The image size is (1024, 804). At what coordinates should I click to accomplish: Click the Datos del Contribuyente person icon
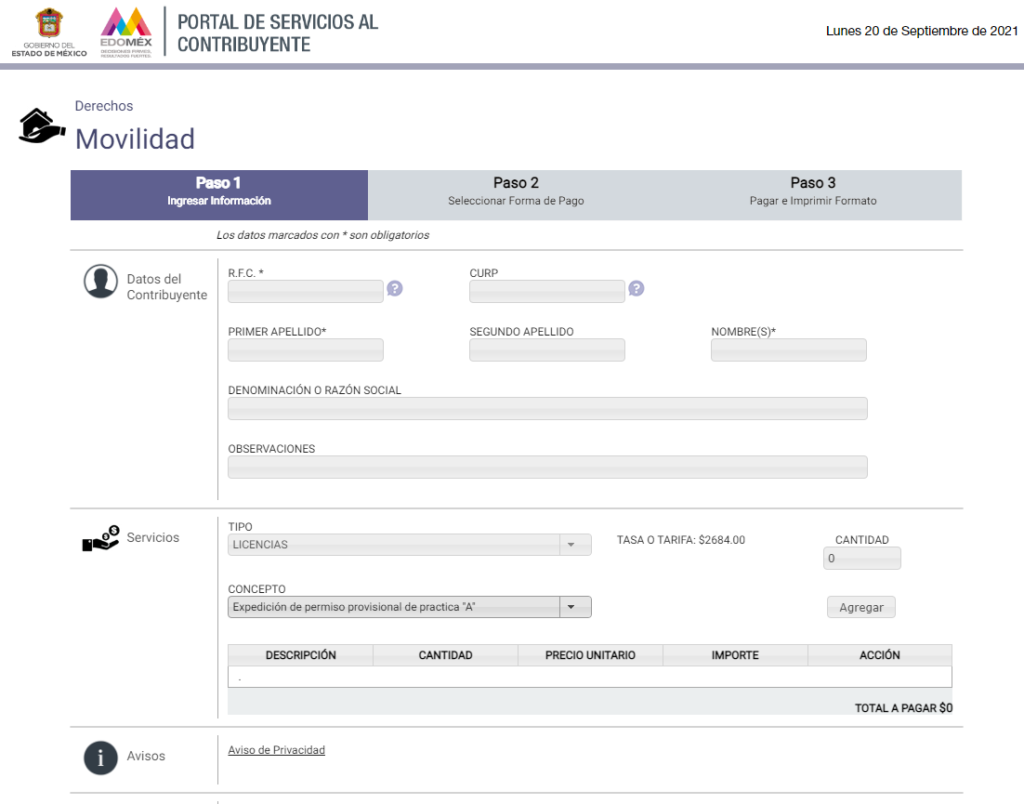tap(100, 282)
